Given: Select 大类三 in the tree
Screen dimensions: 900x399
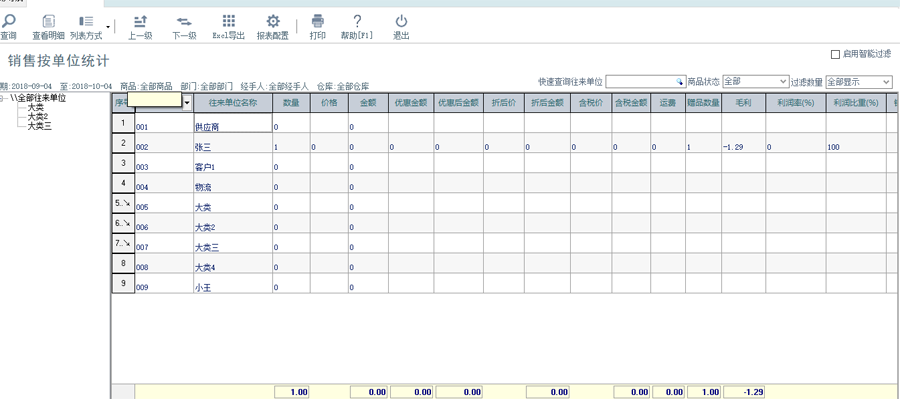Looking at the screenshot, I should (x=40, y=126).
